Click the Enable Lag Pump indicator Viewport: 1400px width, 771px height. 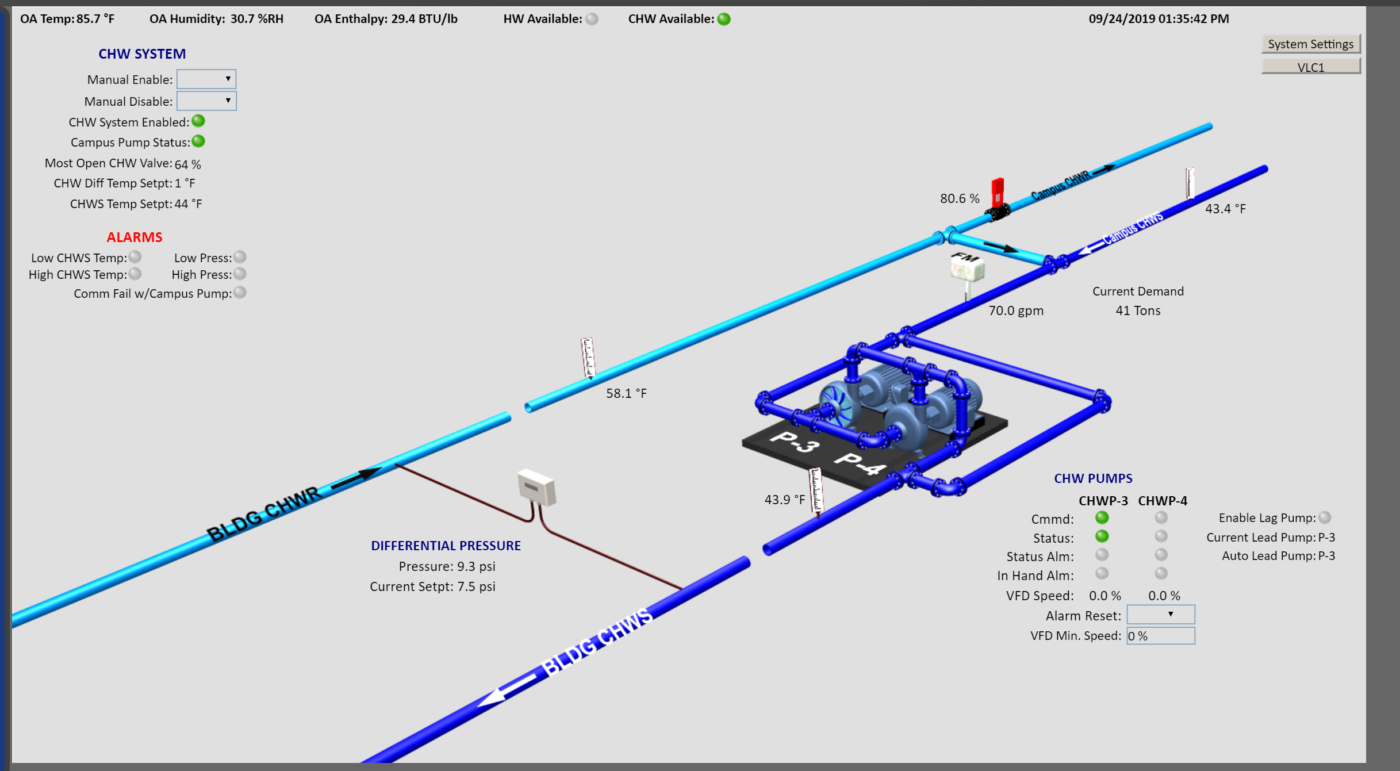tap(1323, 517)
